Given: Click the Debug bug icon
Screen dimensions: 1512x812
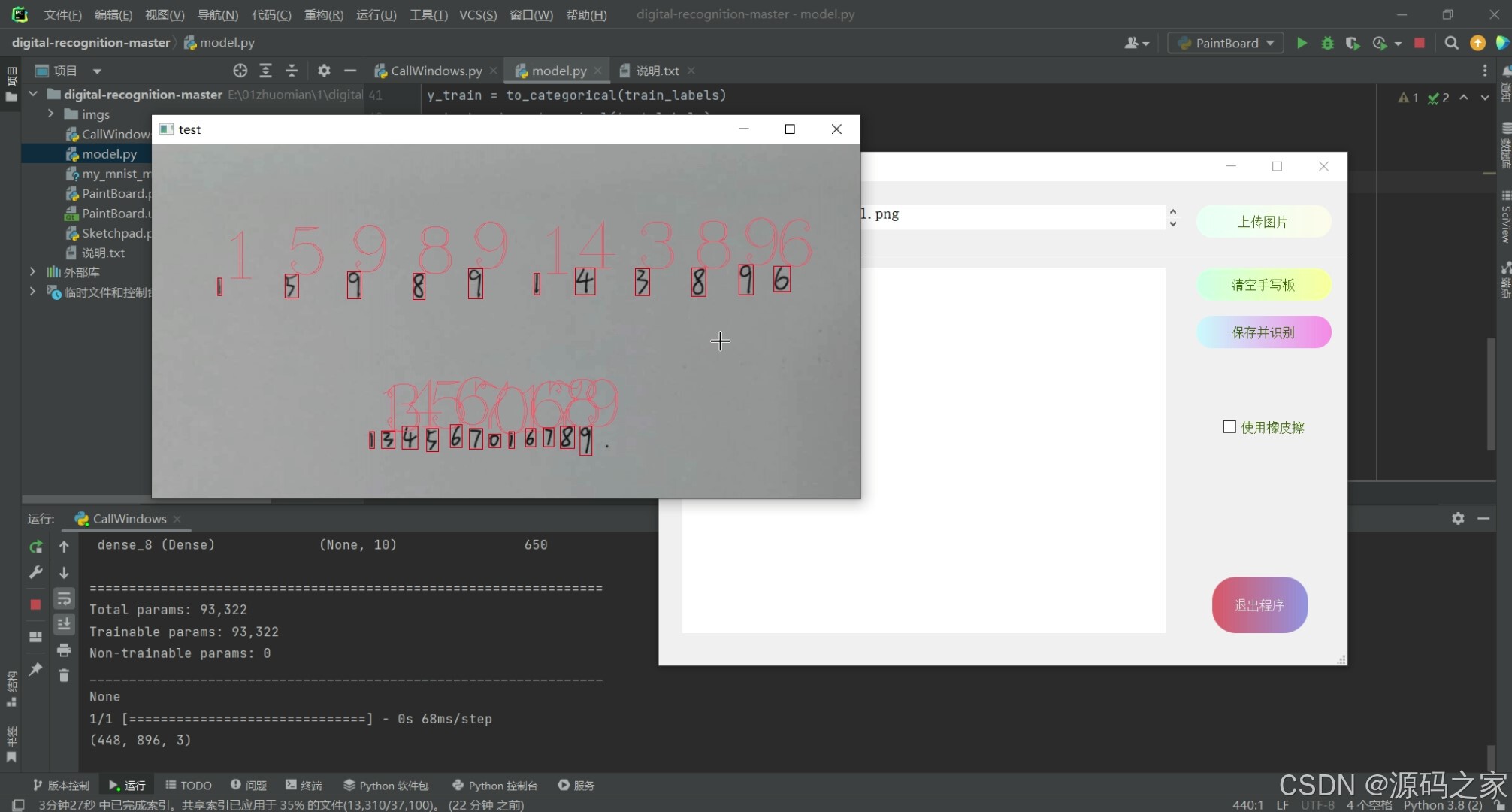Looking at the screenshot, I should (x=1327, y=43).
